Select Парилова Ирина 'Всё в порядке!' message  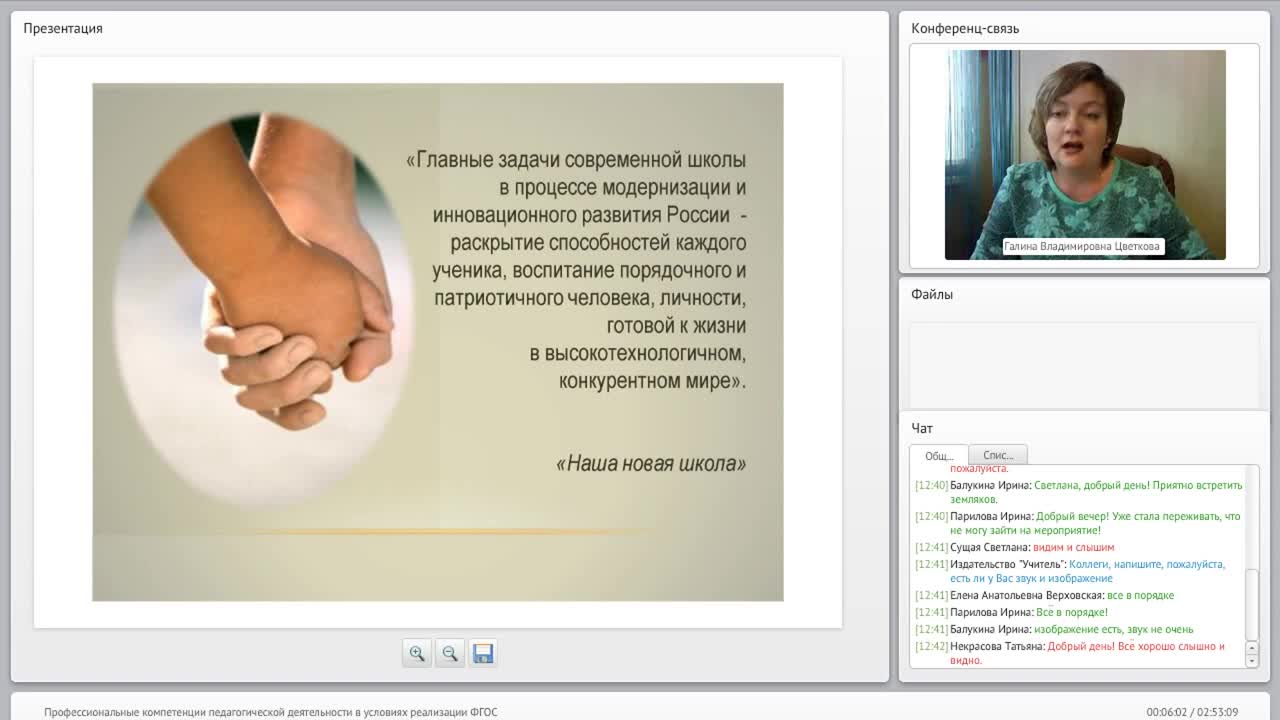1011,612
